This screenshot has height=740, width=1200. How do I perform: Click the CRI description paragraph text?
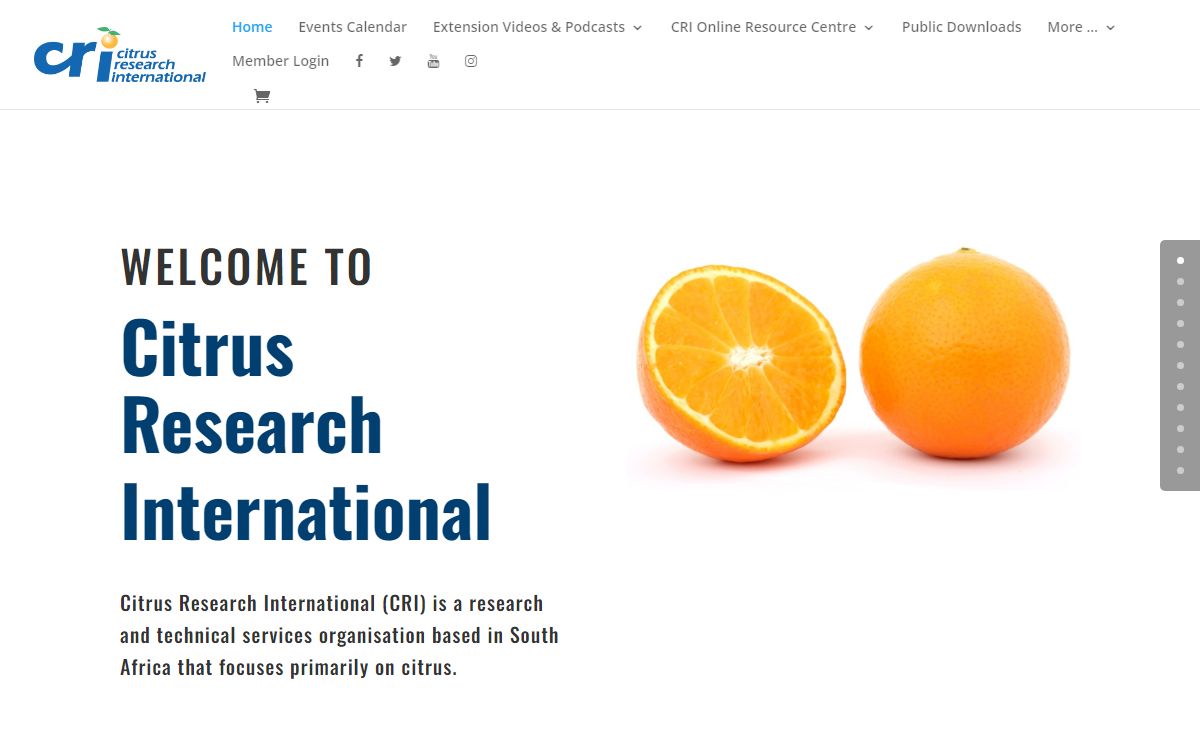coord(339,635)
